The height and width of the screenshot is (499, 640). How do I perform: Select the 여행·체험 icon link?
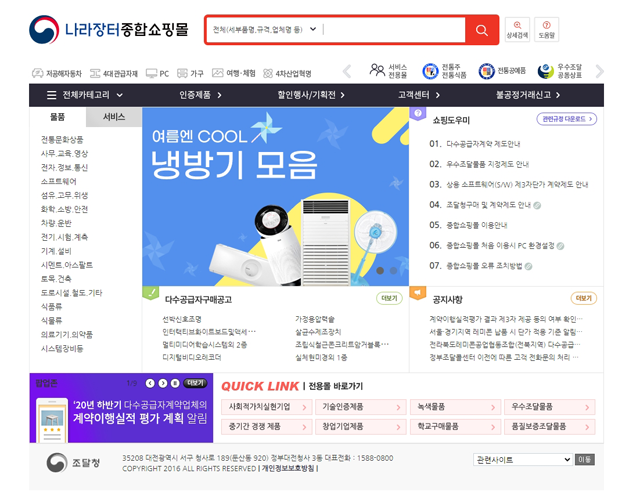[x=233, y=73]
